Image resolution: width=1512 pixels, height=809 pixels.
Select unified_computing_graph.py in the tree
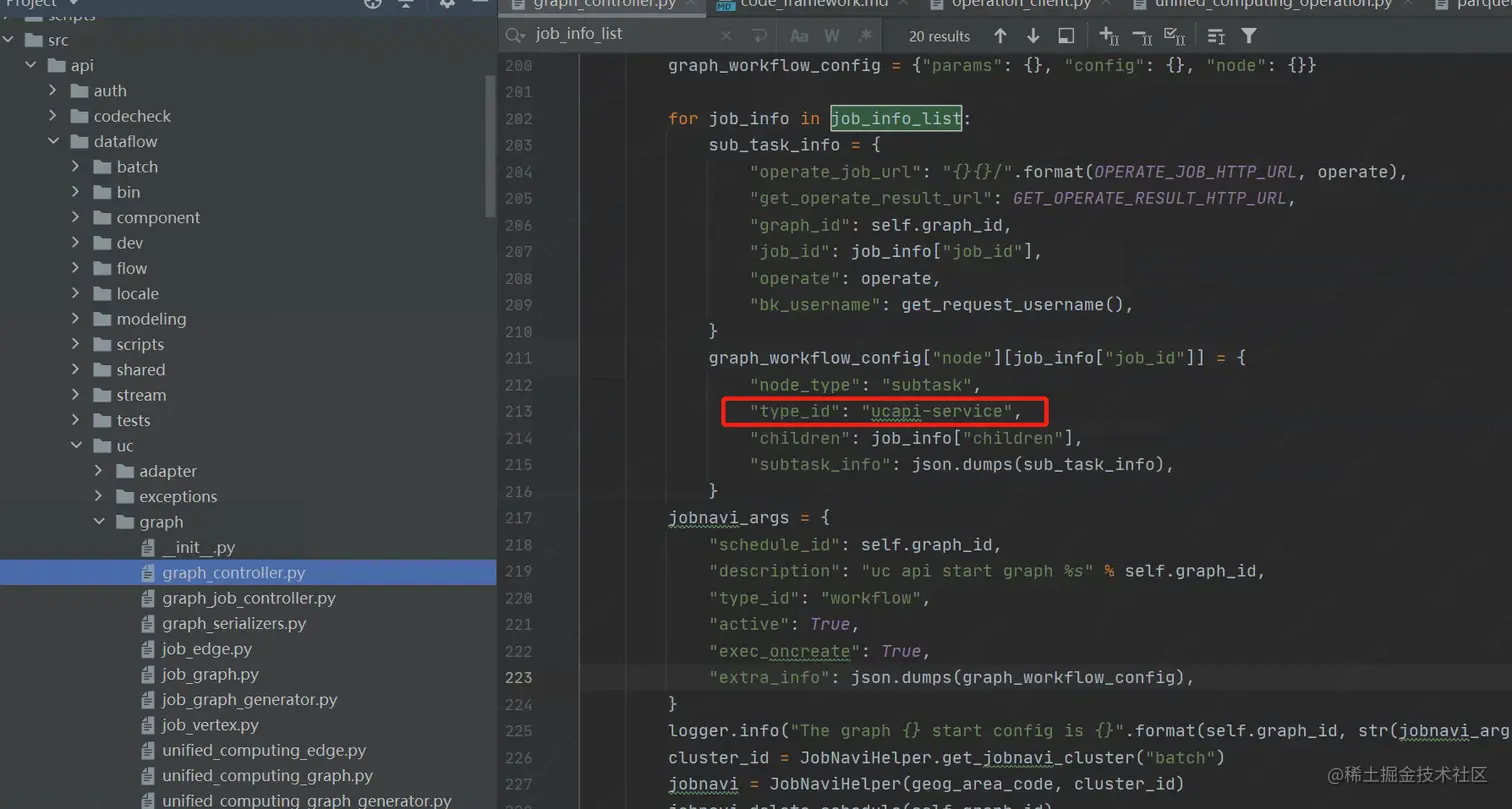(x=267, y=776)
